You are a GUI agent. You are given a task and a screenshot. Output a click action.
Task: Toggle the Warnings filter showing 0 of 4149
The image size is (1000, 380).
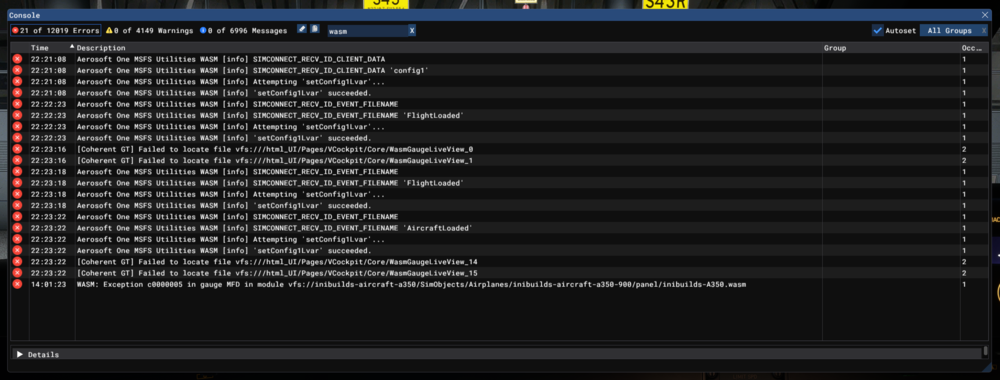pos(149,31)
